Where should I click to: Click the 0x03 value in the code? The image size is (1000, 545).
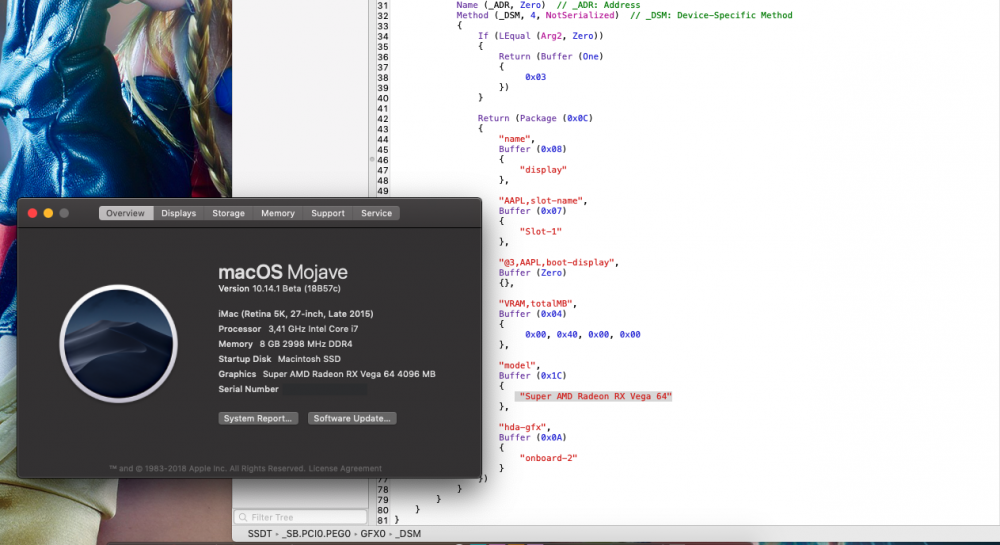click(x=536, y=76)
